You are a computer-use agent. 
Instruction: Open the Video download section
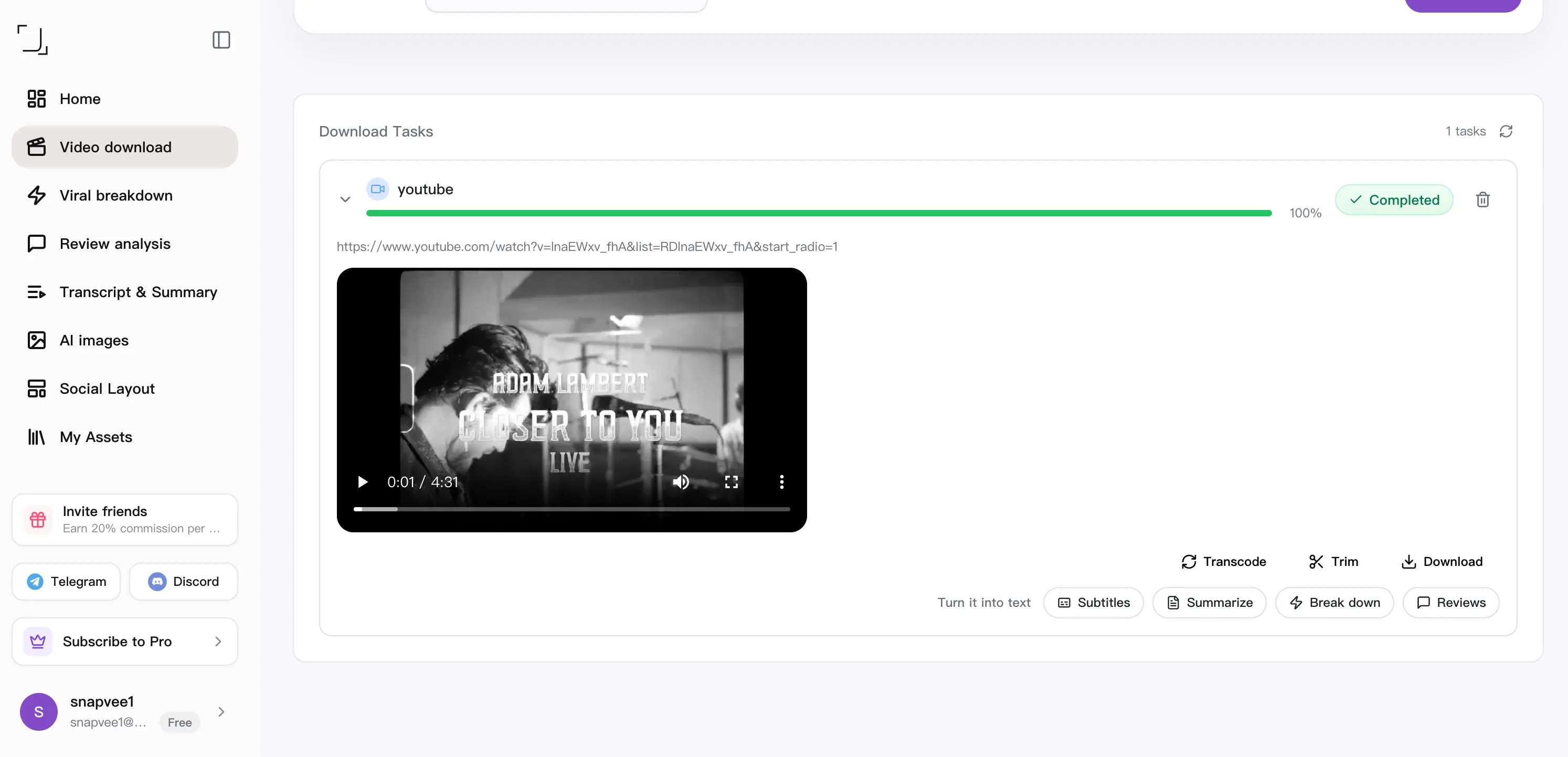125,147
